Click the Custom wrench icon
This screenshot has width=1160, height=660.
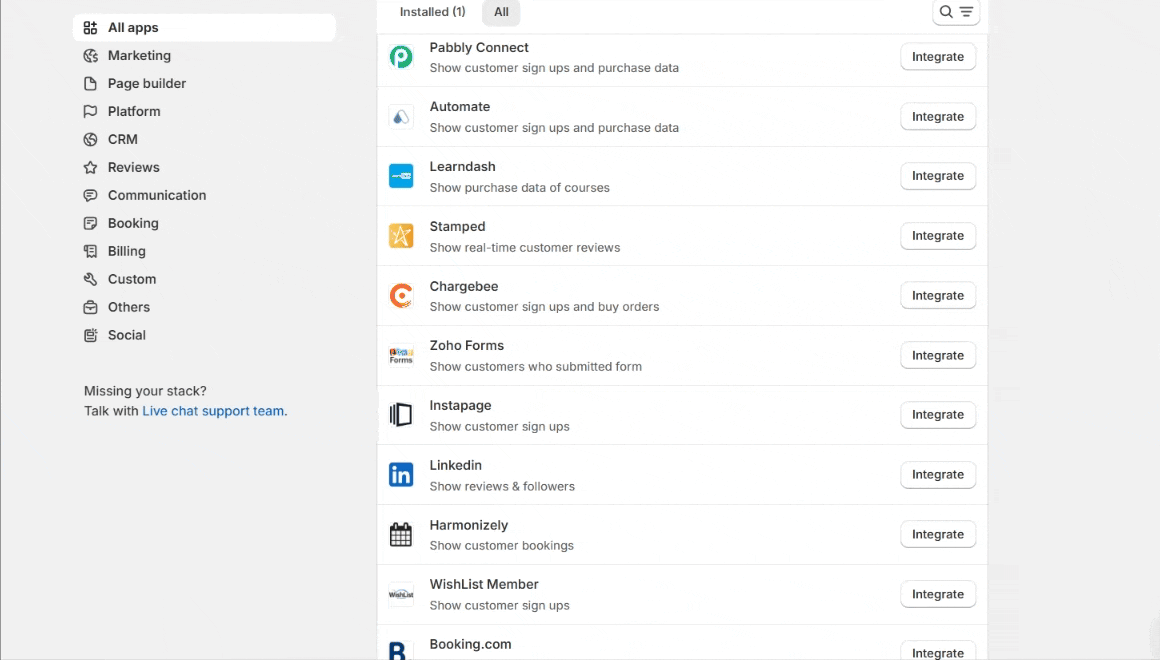click(x=90, y=279)
